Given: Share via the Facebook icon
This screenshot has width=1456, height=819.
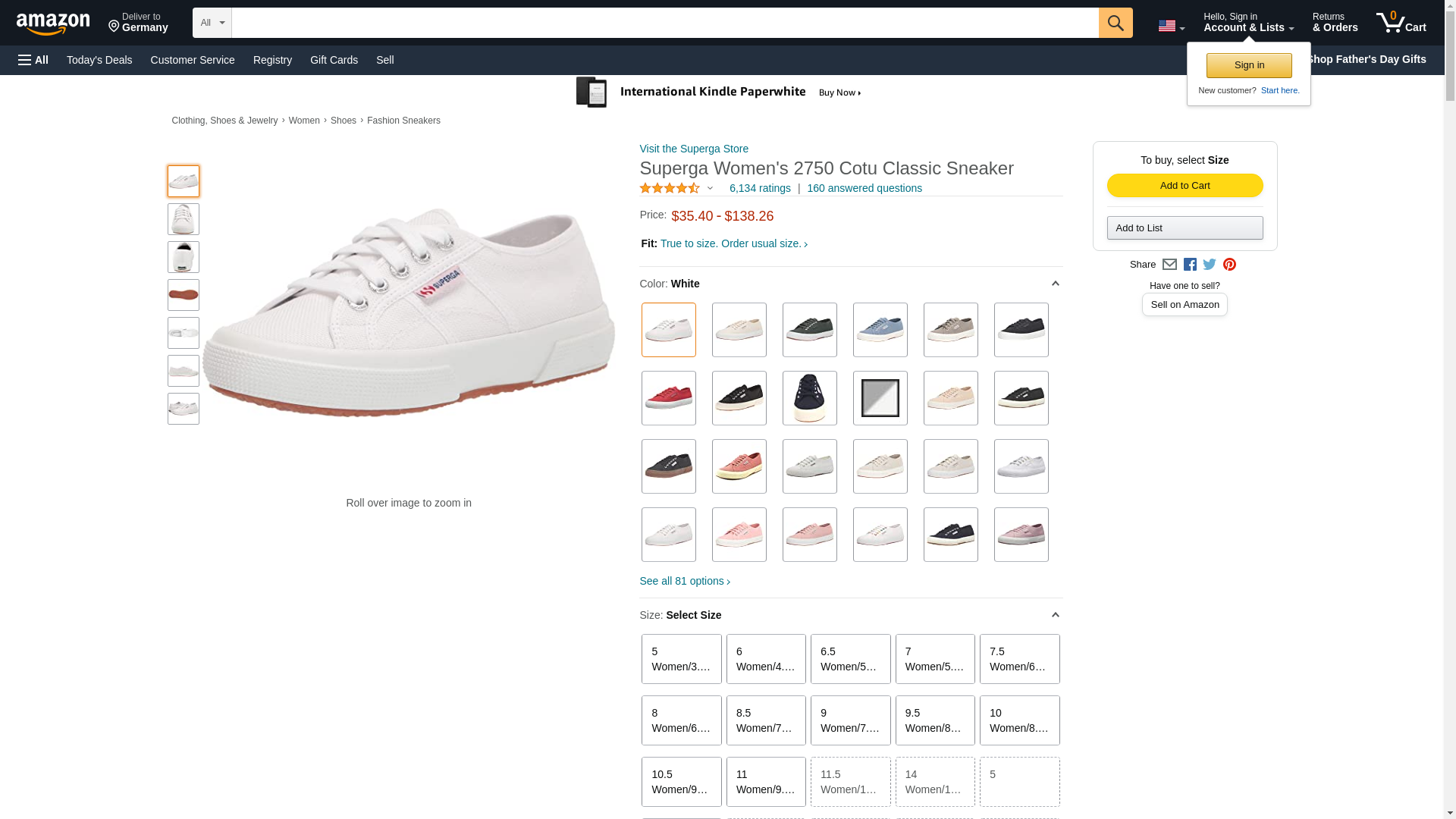Looking at the screenshot, I should (x=1190, y=265).
